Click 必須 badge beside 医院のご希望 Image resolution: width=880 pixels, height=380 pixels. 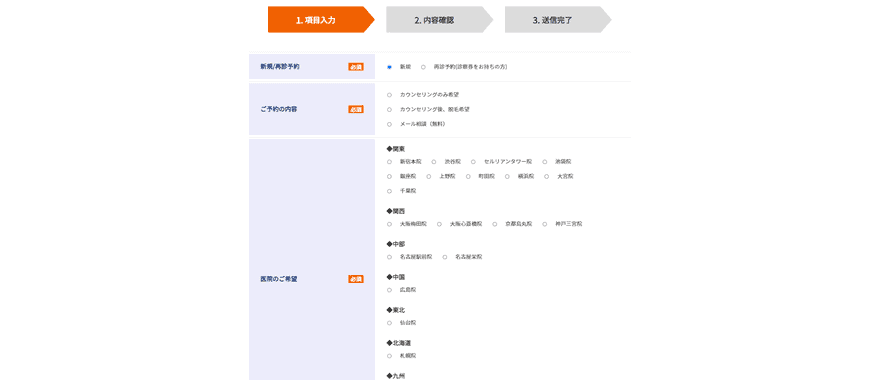tap(356, 279)
